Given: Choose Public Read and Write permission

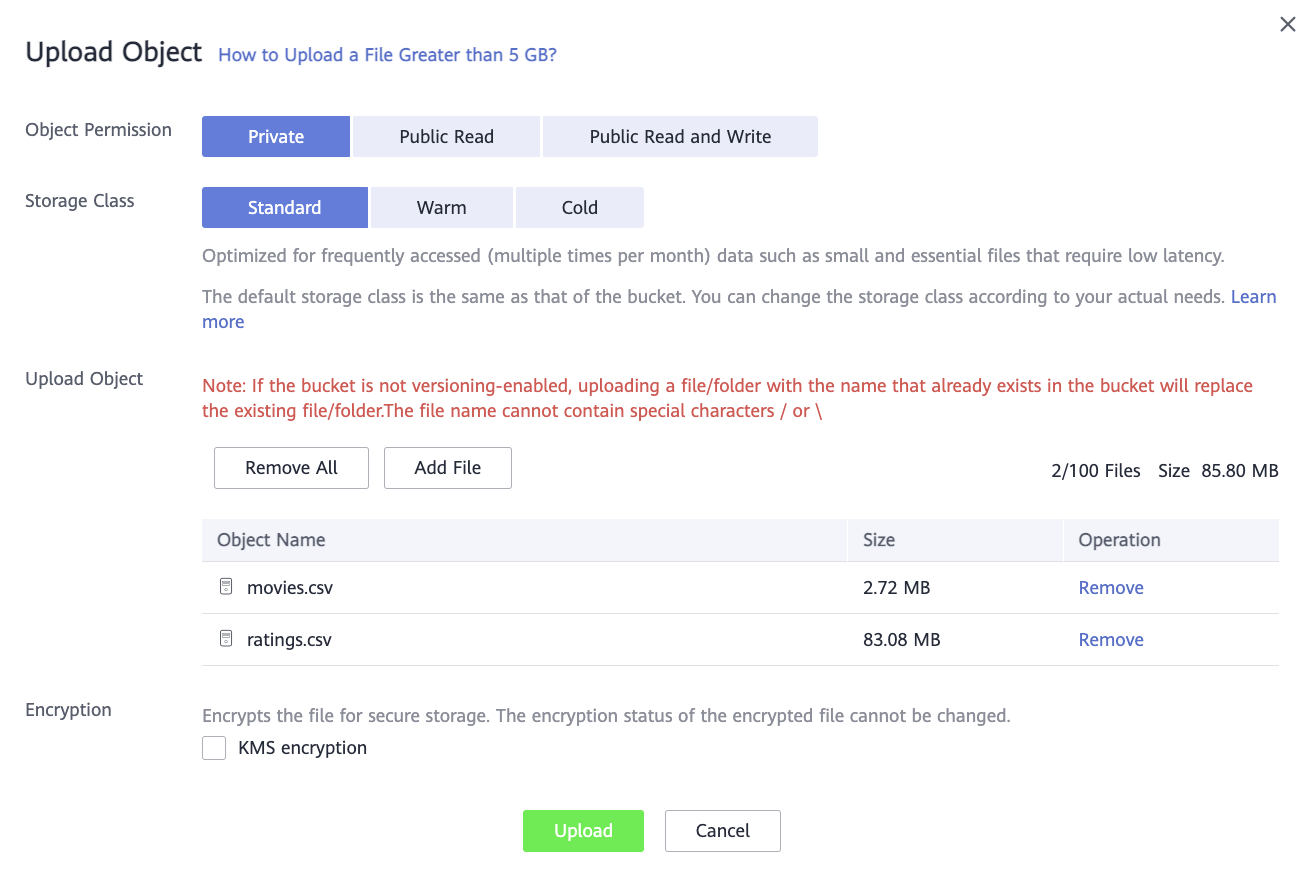Looking at the screenshot, I should click(x=680, y=137).
